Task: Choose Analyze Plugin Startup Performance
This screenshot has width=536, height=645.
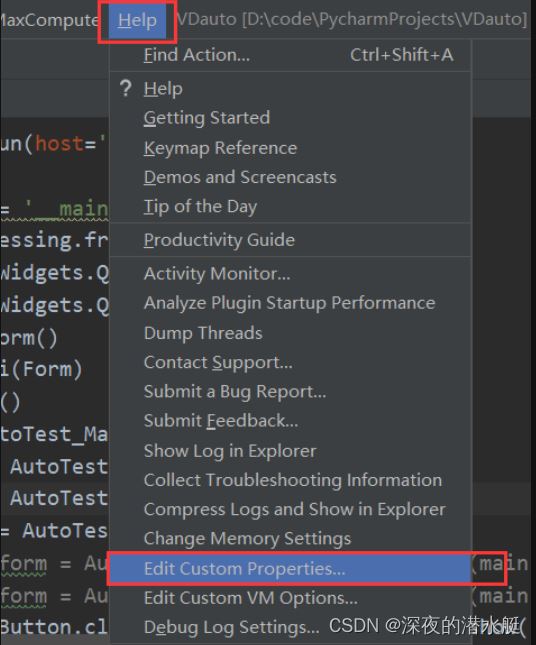Action: point(290,303)
